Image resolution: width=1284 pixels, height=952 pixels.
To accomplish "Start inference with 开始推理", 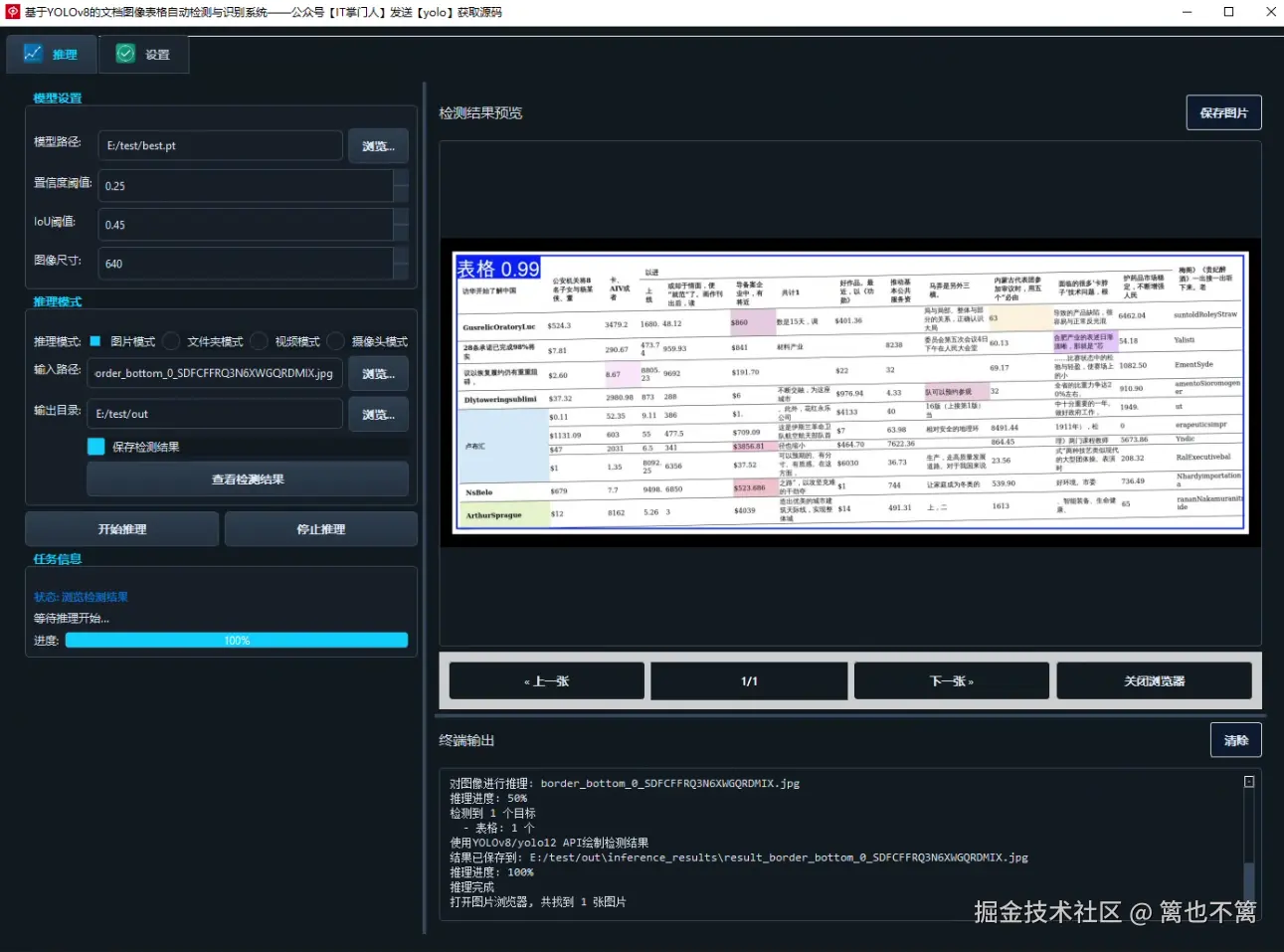I will click(122, 529).
